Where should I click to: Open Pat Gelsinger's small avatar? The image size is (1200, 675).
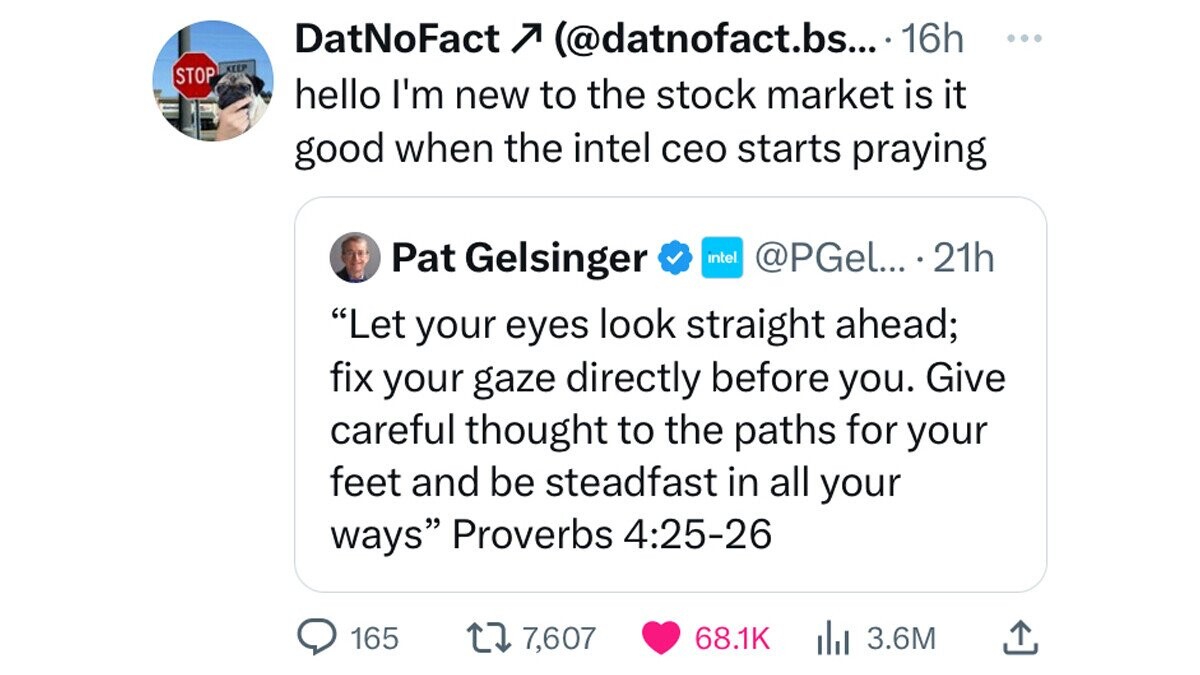tap(354, 258)
